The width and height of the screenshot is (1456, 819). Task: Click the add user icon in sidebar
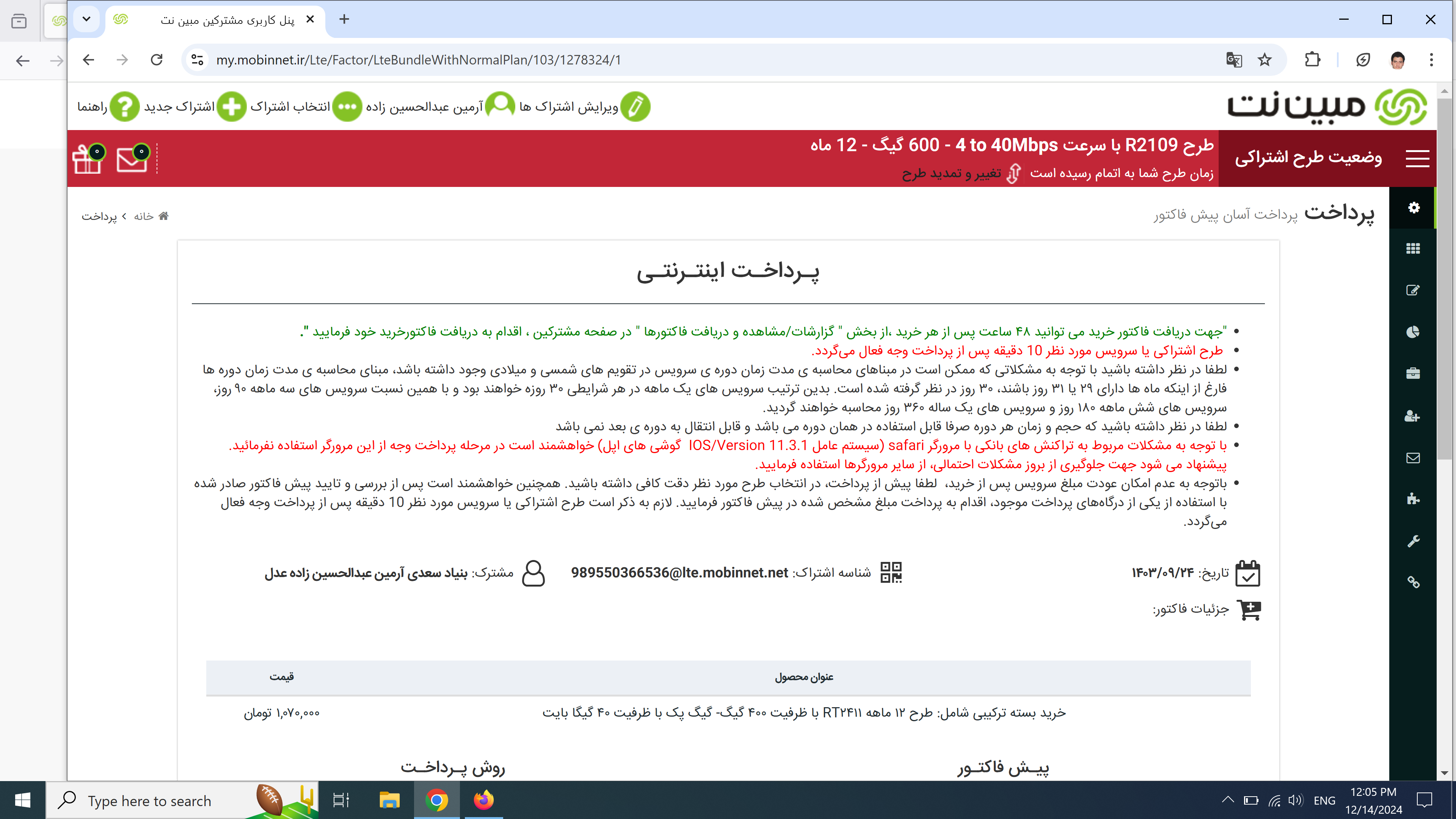point(1413,416)
